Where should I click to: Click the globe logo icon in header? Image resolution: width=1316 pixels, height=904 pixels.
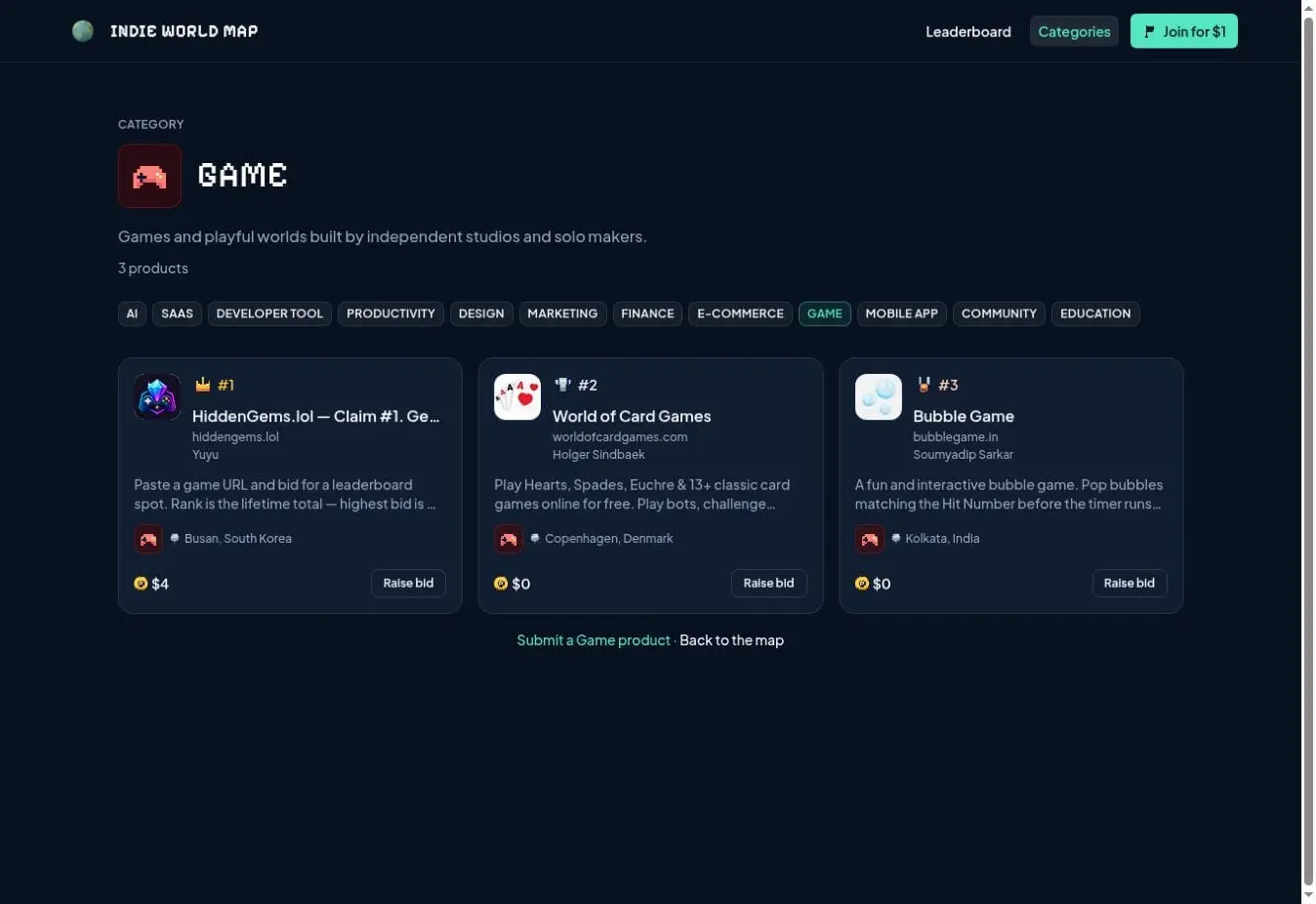click(x=83, y=31)
